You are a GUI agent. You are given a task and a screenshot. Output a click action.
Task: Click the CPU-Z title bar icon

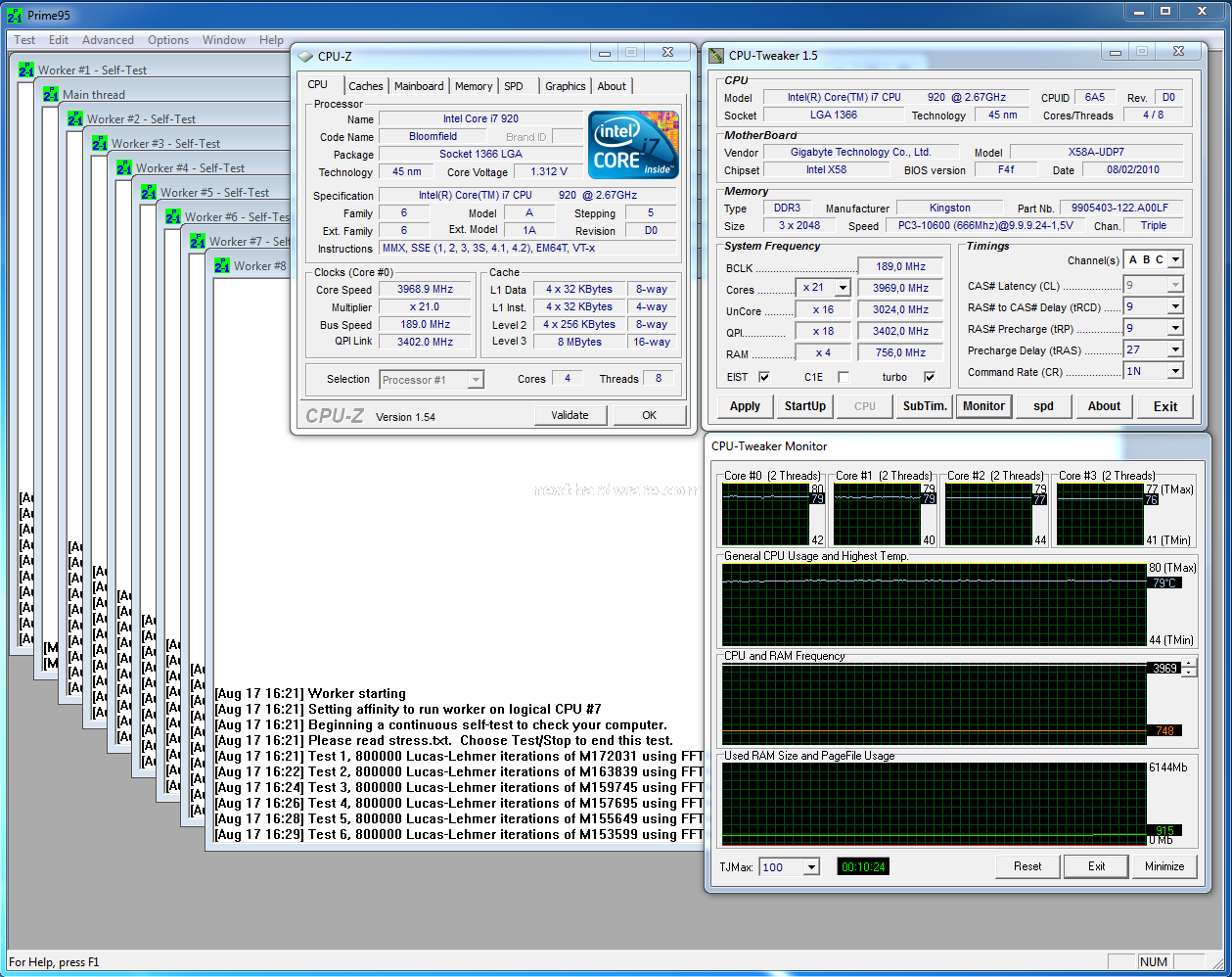click(306, 57)
